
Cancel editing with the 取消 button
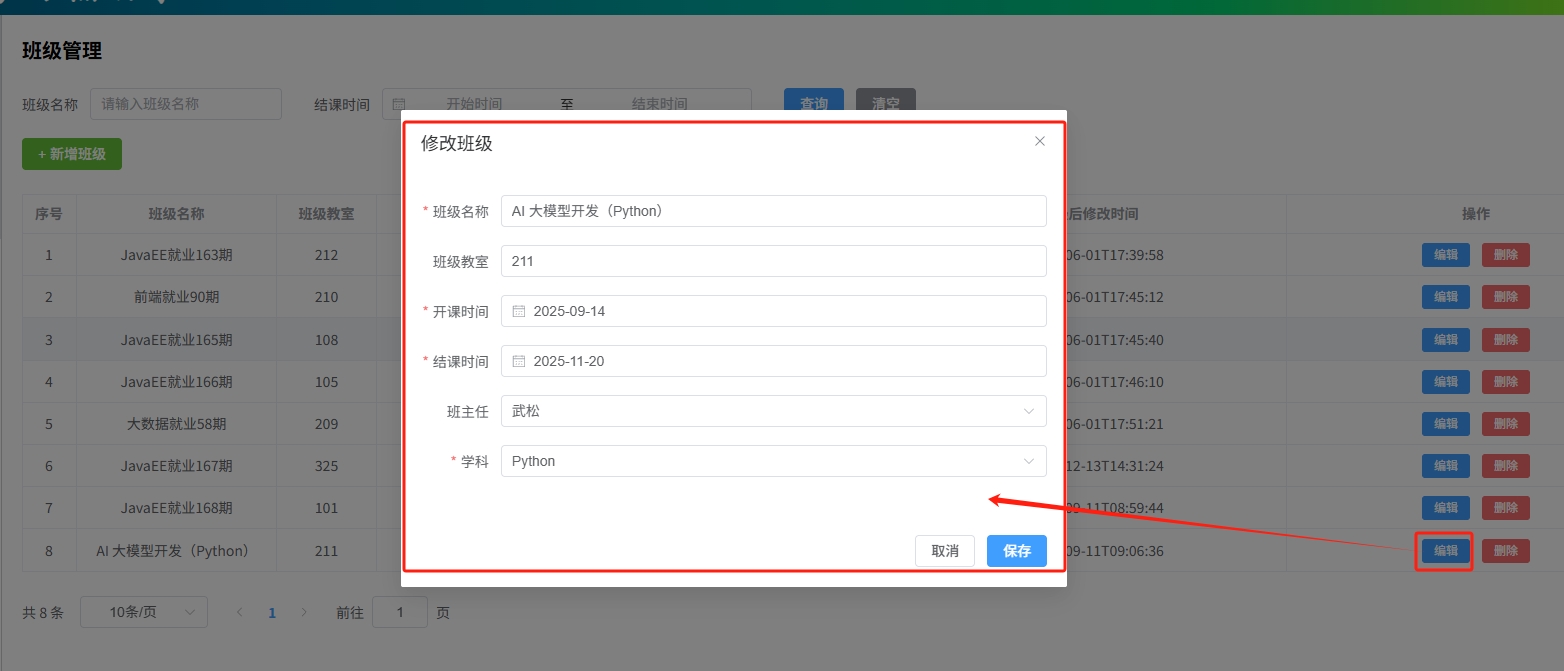coord(944,551)
